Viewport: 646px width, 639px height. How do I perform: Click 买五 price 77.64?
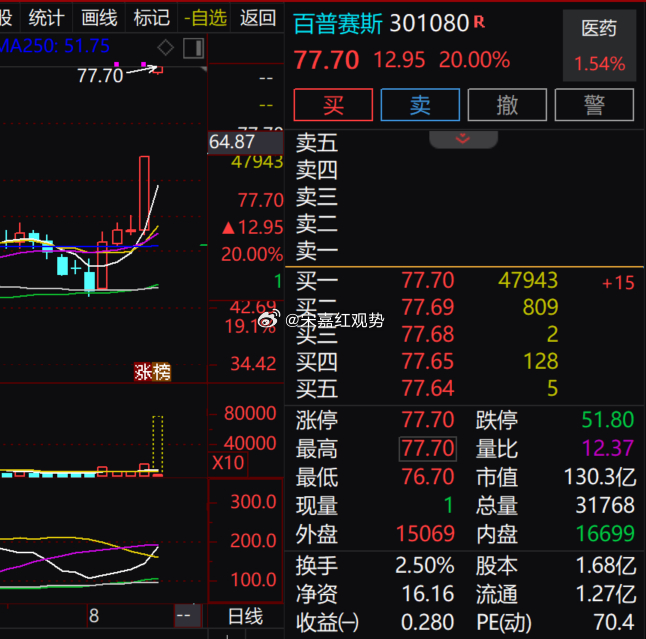pos(428,388)
